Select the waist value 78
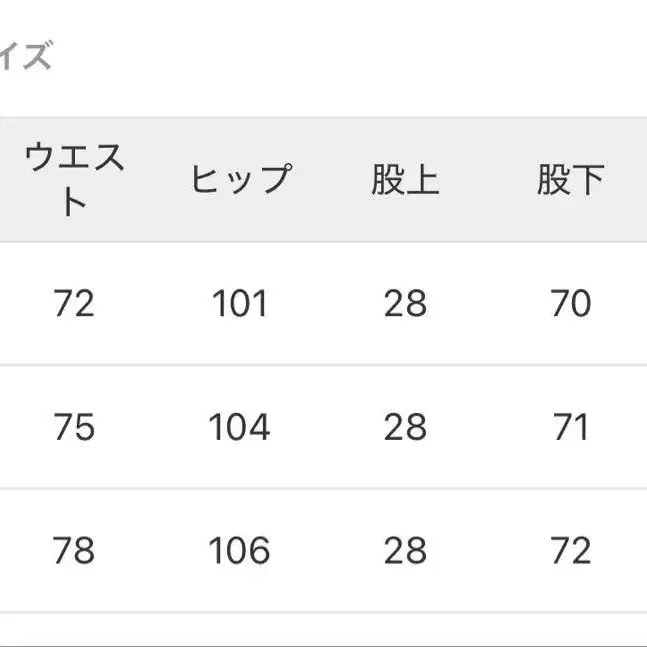647x647 pixels. [74, 550]
